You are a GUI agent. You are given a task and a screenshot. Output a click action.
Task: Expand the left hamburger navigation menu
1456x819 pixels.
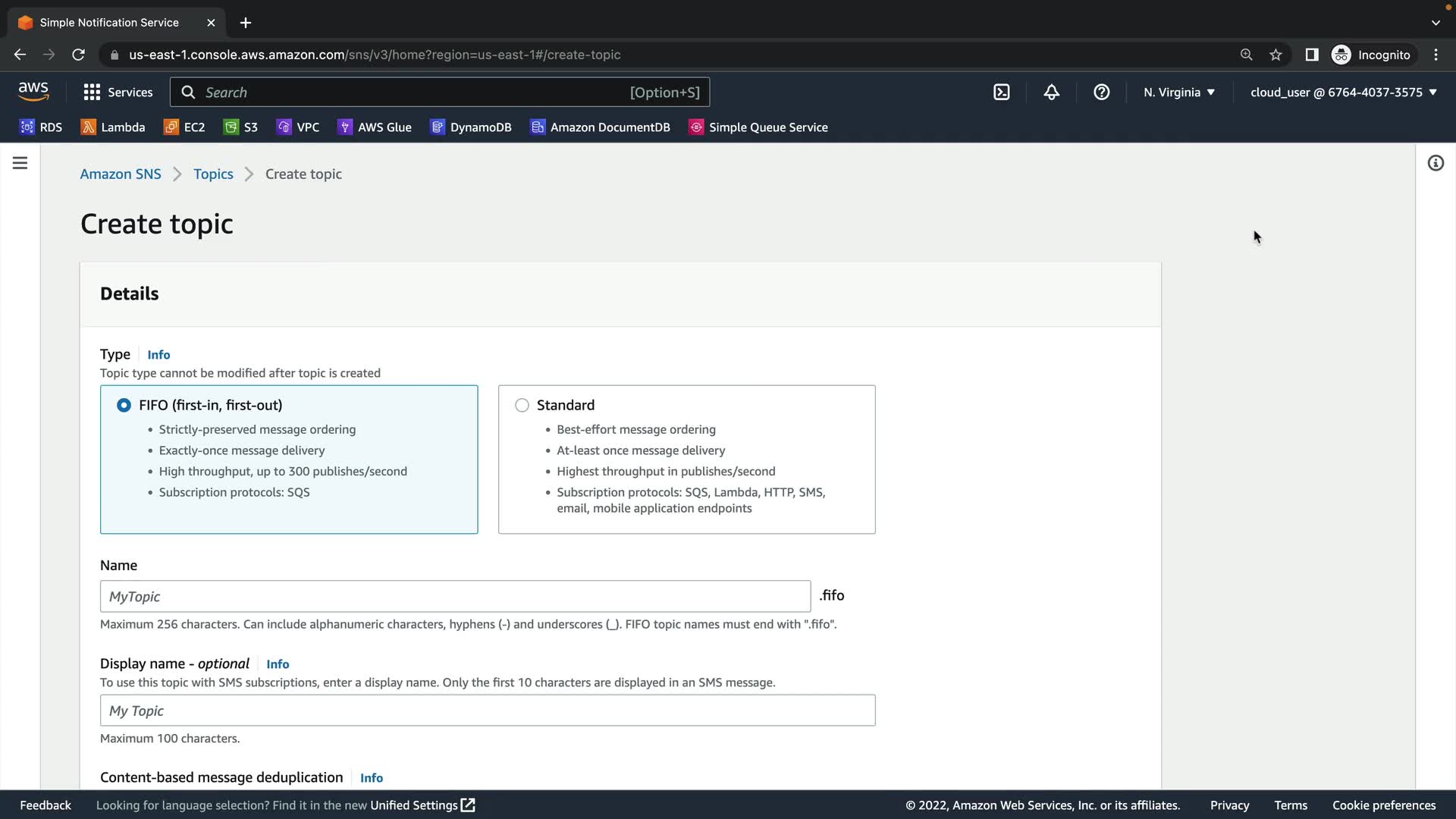click(x=20, y=163)
